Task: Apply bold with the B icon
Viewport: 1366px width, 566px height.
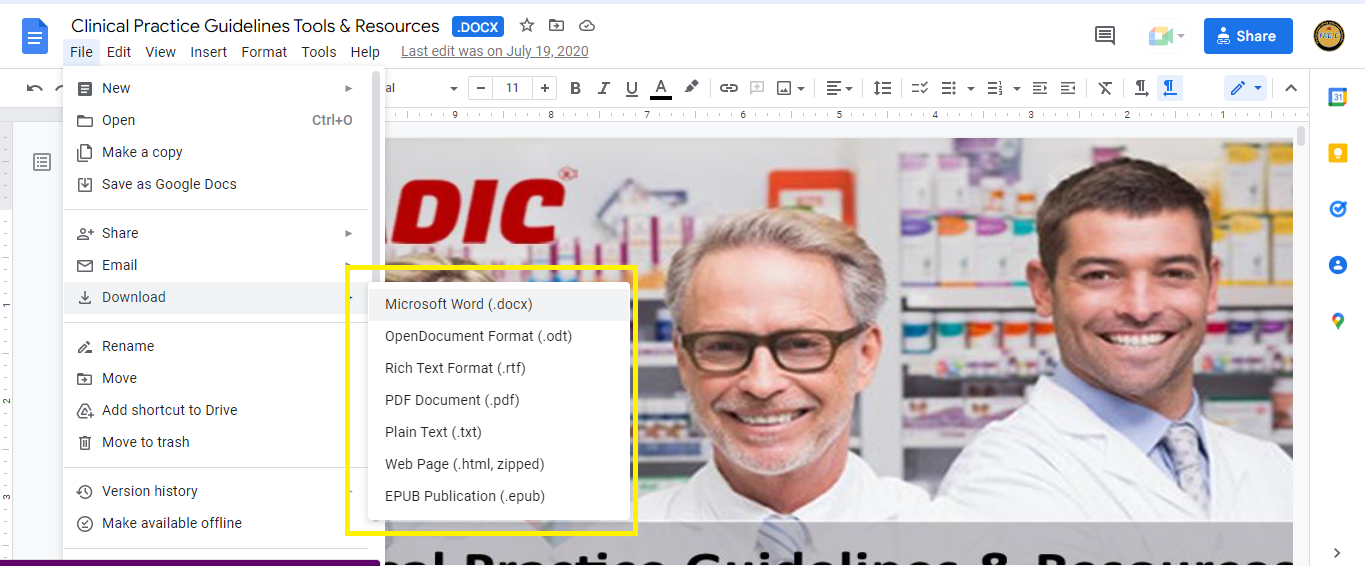Action: pyautogui.click(x=575, y=88)
